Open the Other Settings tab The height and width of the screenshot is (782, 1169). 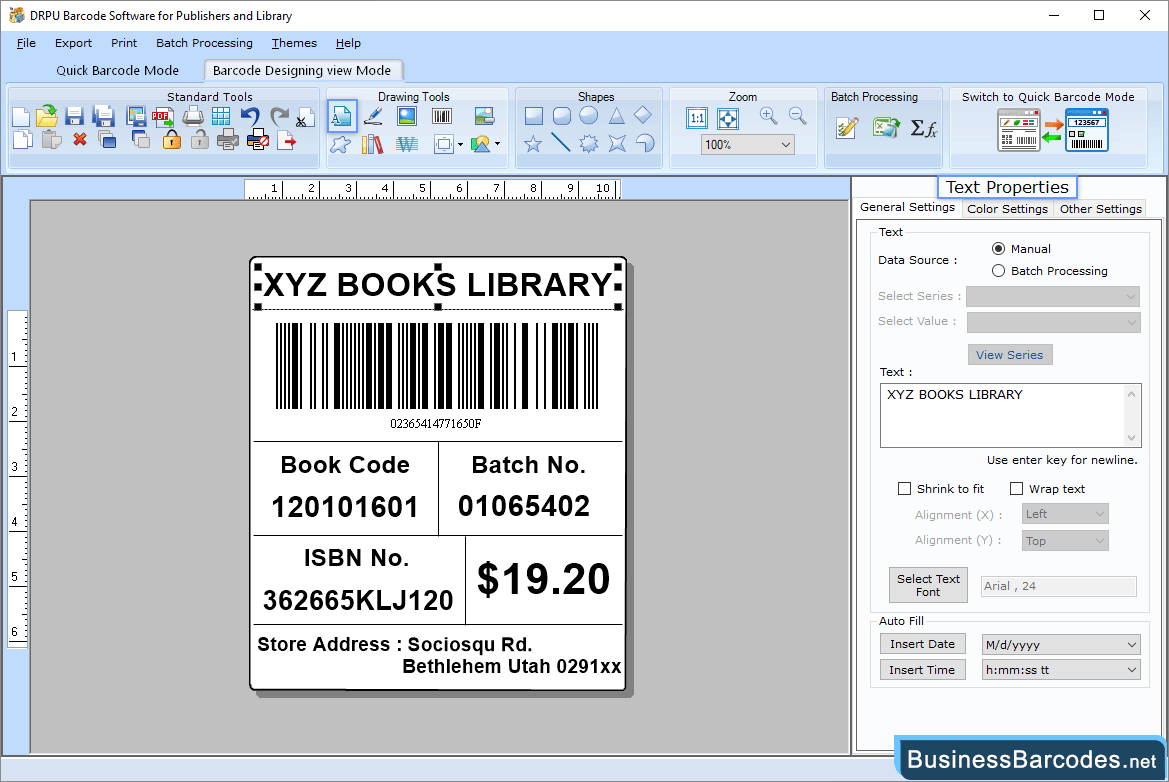coord(1100,209)
